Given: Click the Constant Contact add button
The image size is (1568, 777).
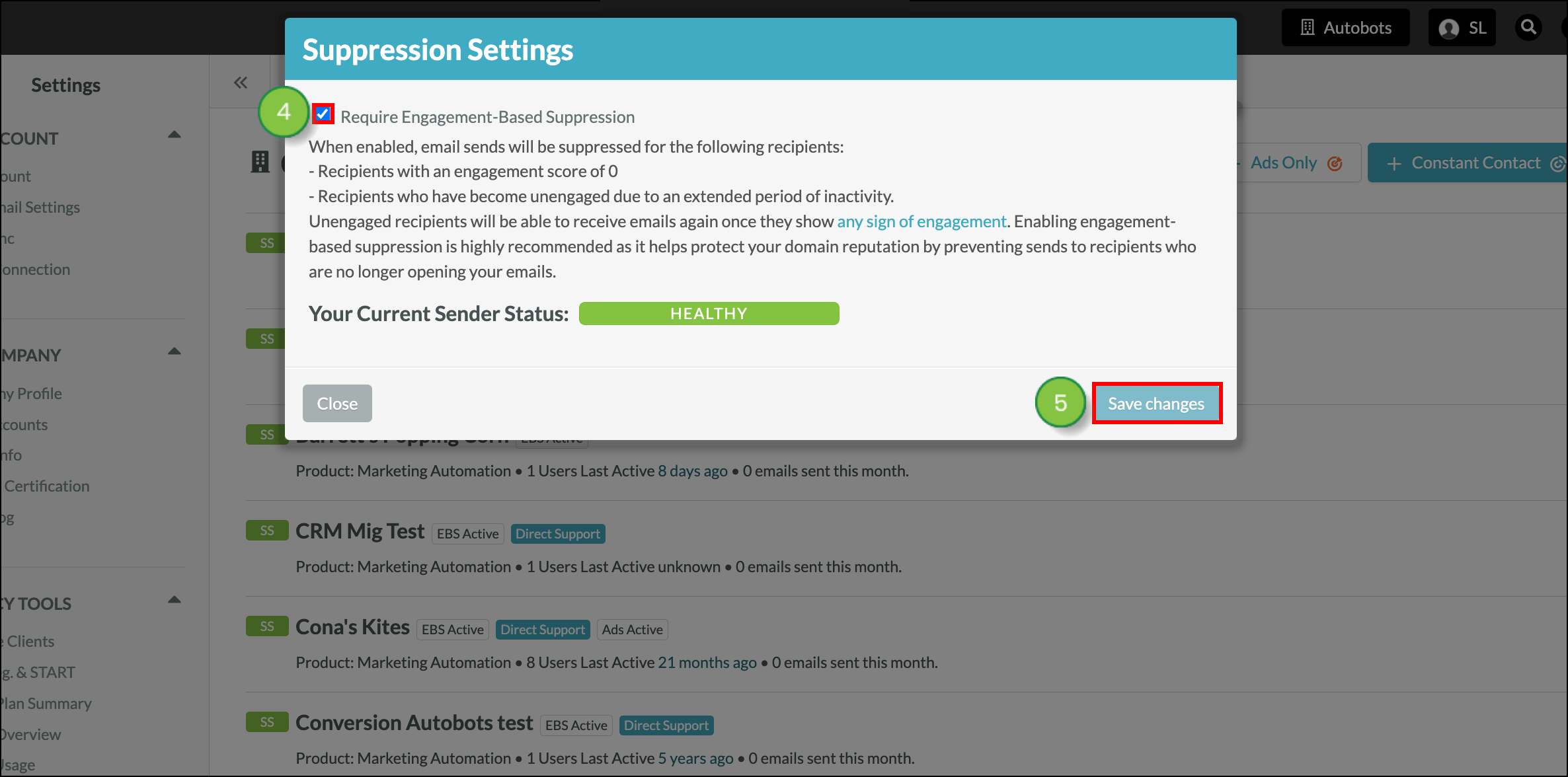Looking at the screenshot, I should (x=1468, y=163).
